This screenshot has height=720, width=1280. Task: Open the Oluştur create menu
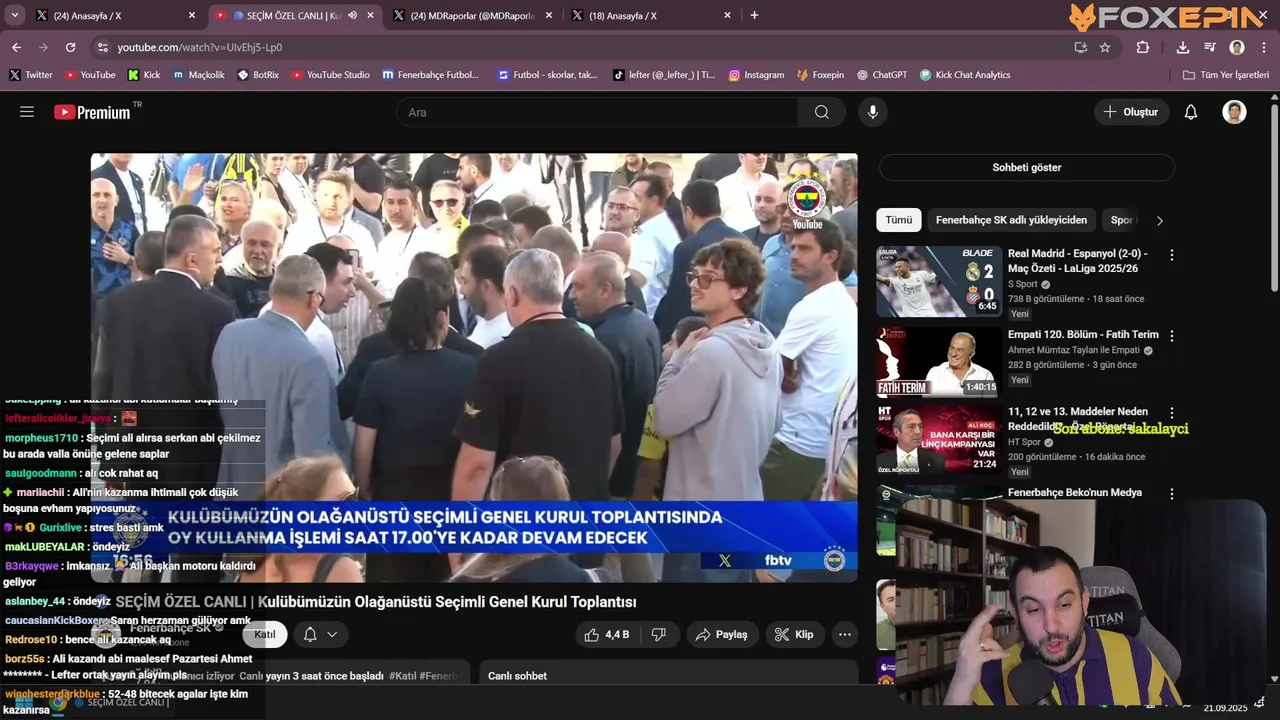point(1131,112)
